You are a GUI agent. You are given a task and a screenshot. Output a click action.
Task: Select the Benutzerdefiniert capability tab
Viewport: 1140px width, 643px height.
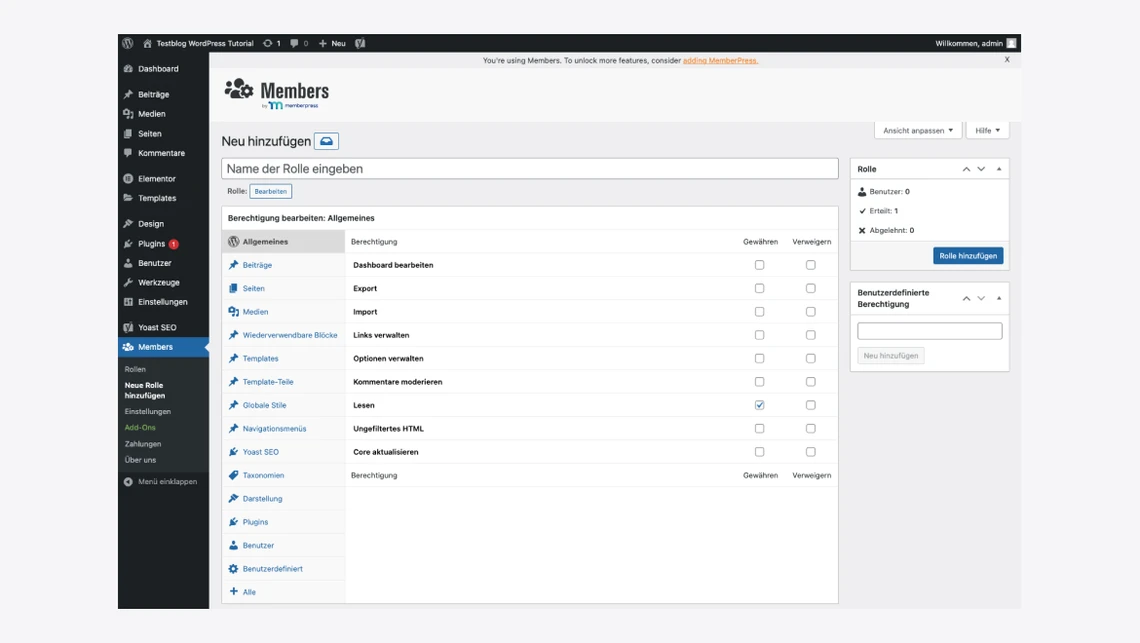tap(272, 569)
